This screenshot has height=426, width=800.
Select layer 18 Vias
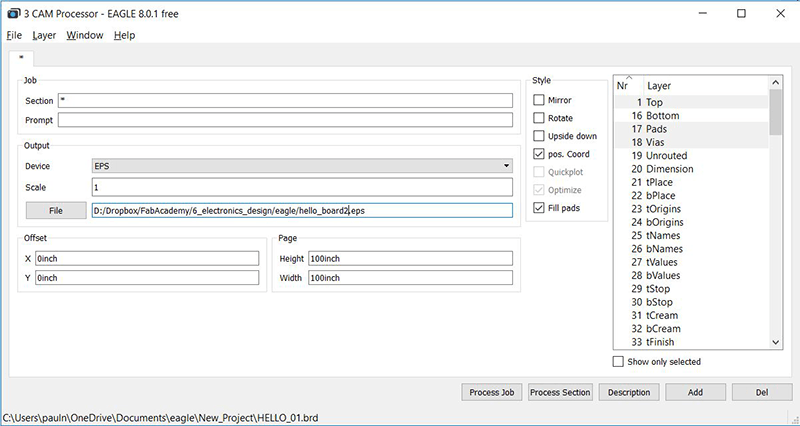[692, 142]
